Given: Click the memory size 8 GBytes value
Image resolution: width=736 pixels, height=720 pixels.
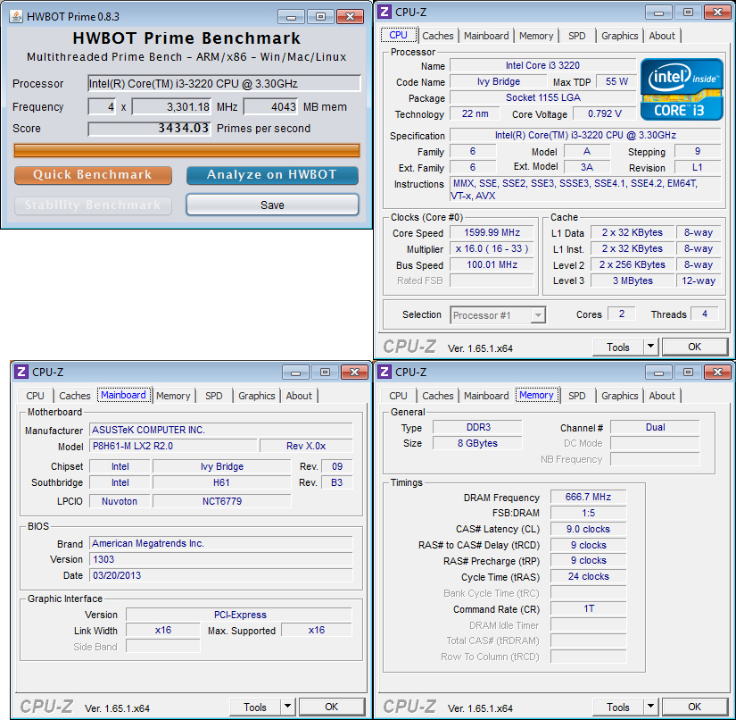Looking at the screenshot, I should click(477, 443).
